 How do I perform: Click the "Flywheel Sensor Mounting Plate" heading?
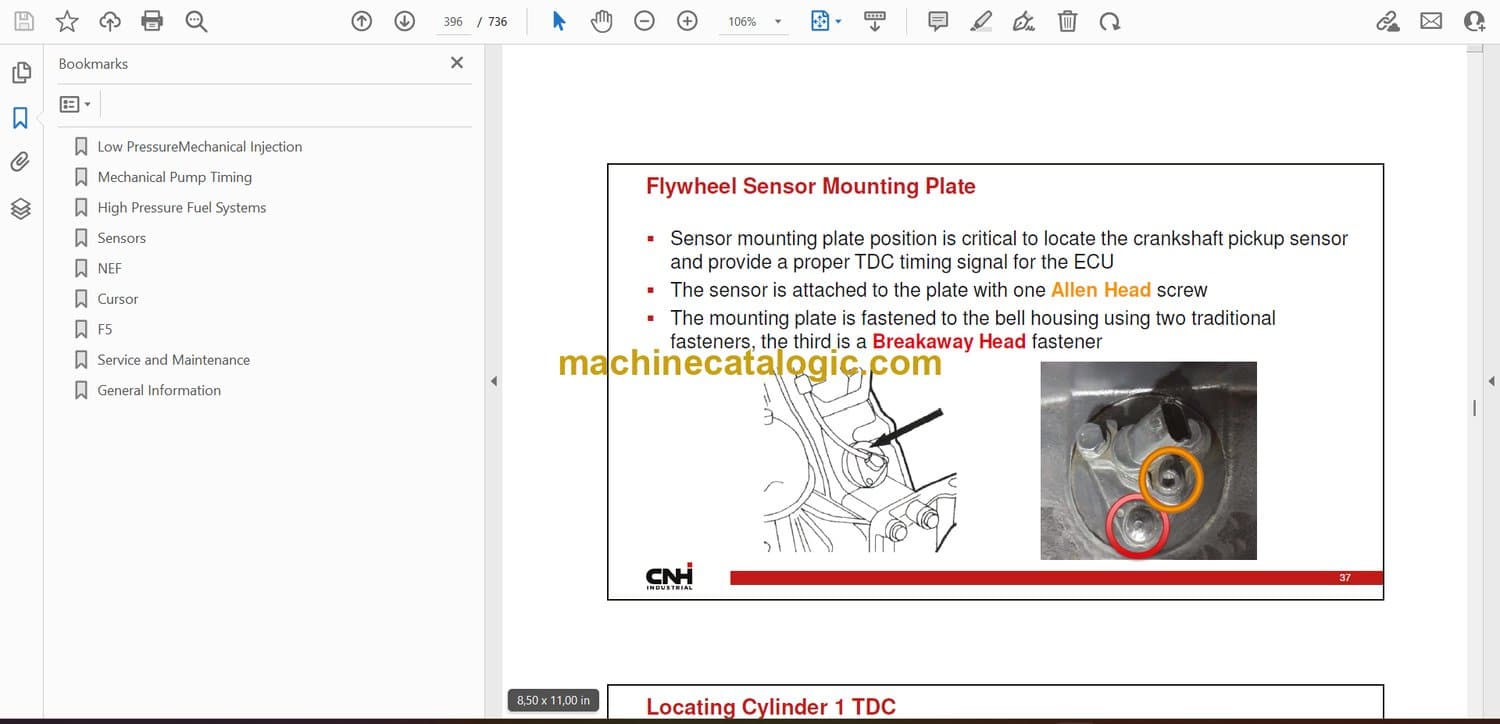811,187
